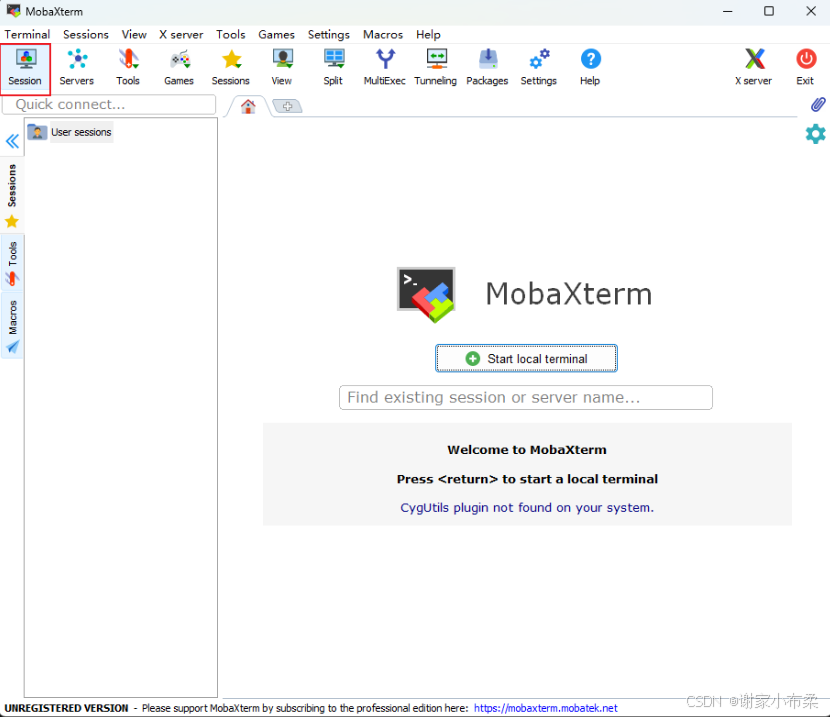Activate Split terminal mode
The image size is (830, 717).
(x=333, y=68)
